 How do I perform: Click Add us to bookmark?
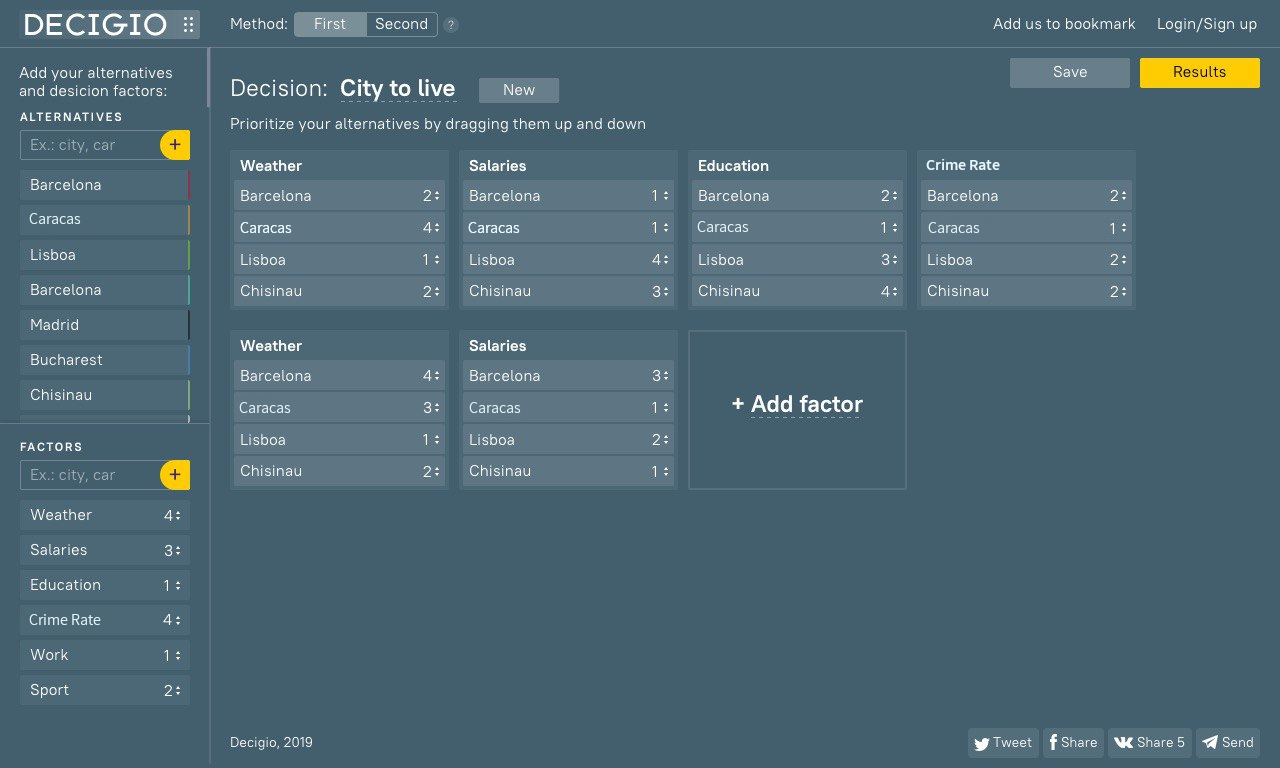click(1064, 24)
